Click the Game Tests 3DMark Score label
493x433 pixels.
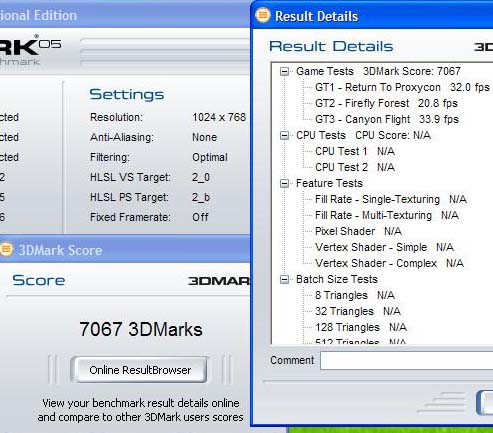(x=378, y=71)
